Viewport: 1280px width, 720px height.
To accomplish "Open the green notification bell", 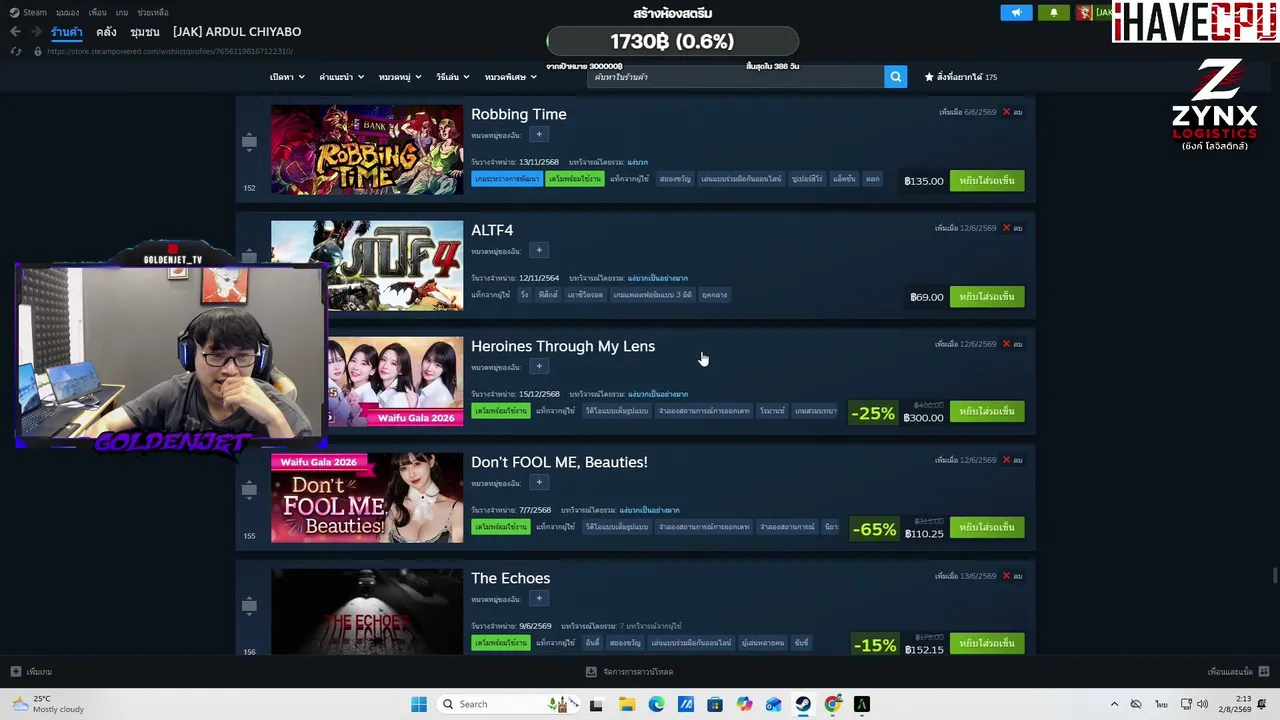I will (x=1053, y=13).
